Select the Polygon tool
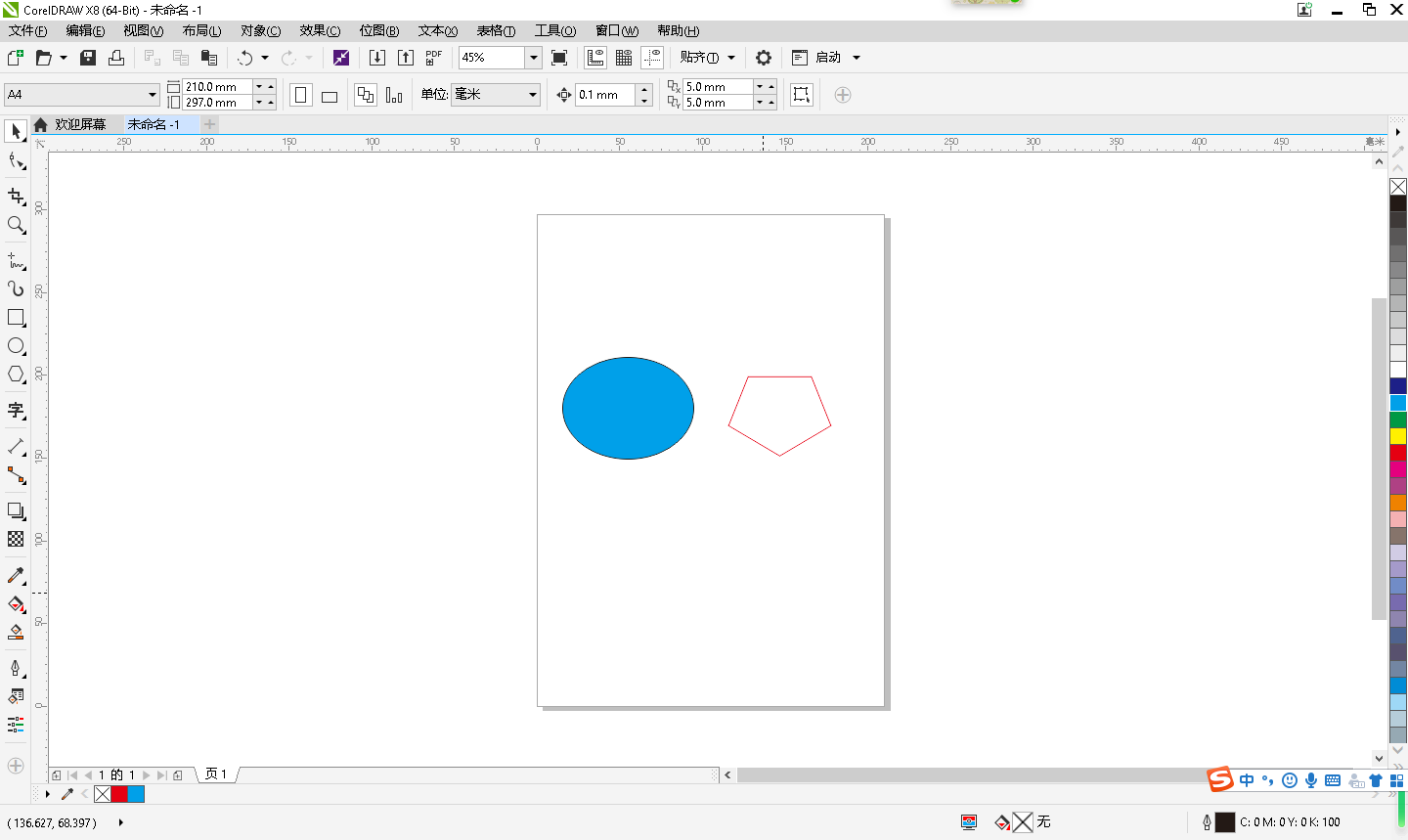 16,375
